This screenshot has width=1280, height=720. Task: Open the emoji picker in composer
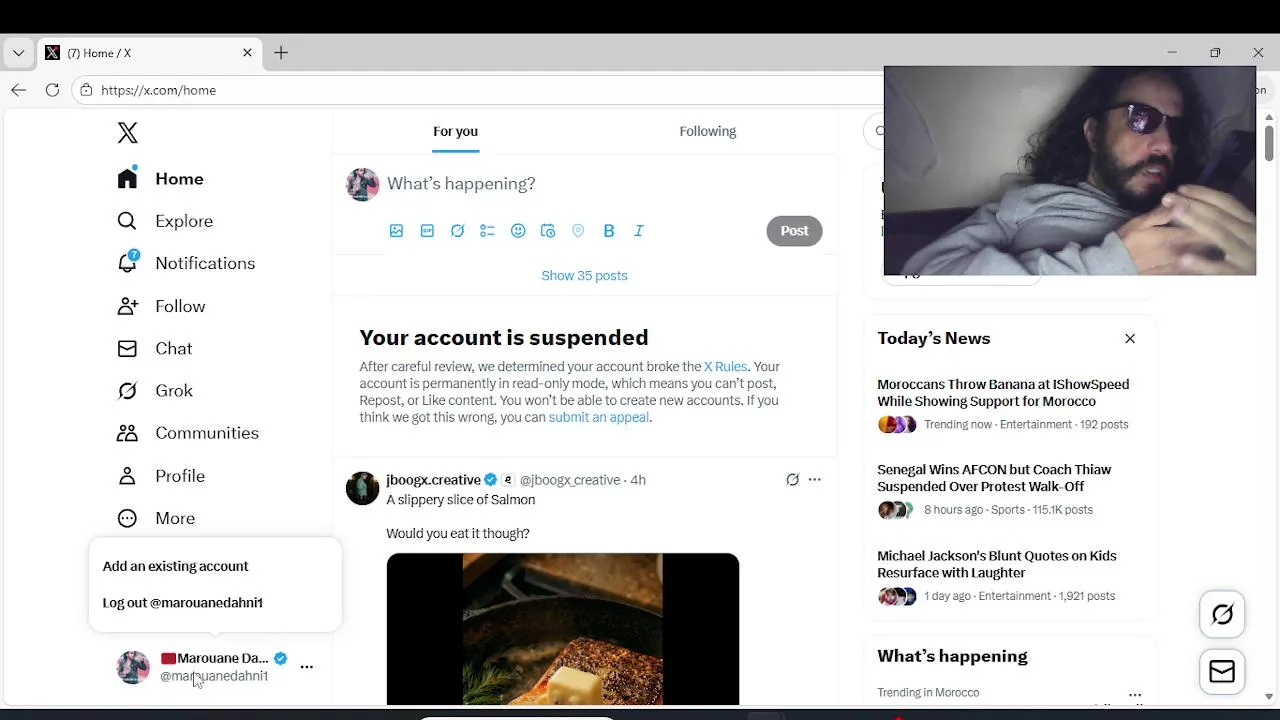(518, 231)
